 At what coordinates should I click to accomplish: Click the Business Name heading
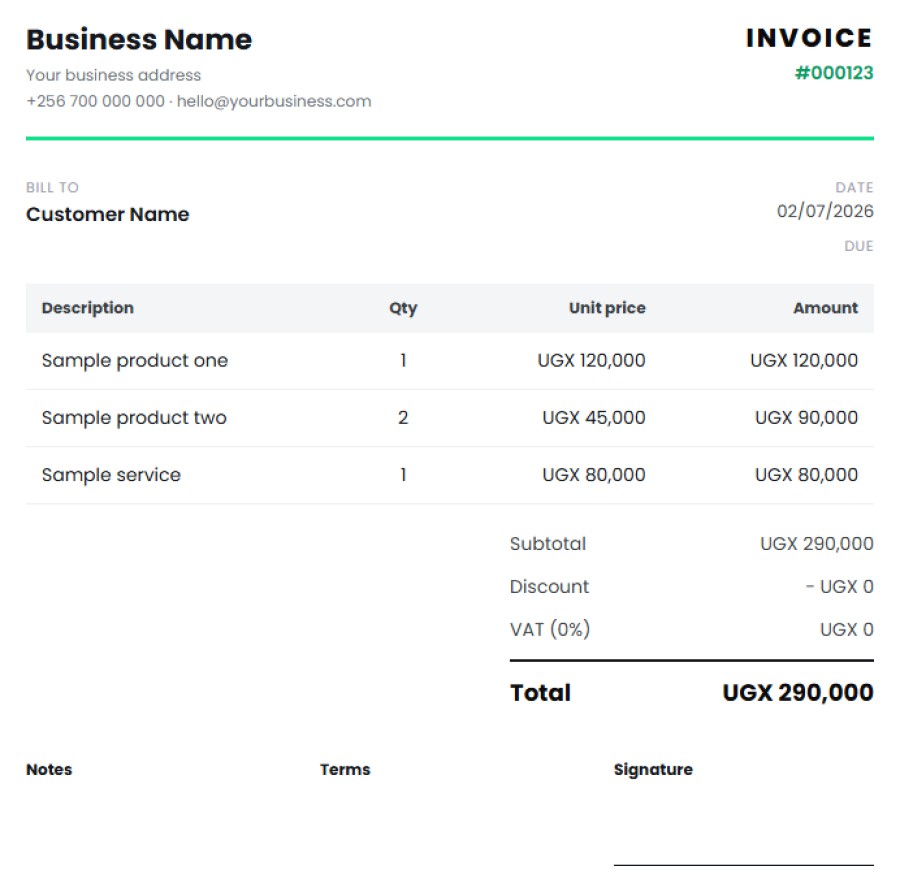pos(139,40)
